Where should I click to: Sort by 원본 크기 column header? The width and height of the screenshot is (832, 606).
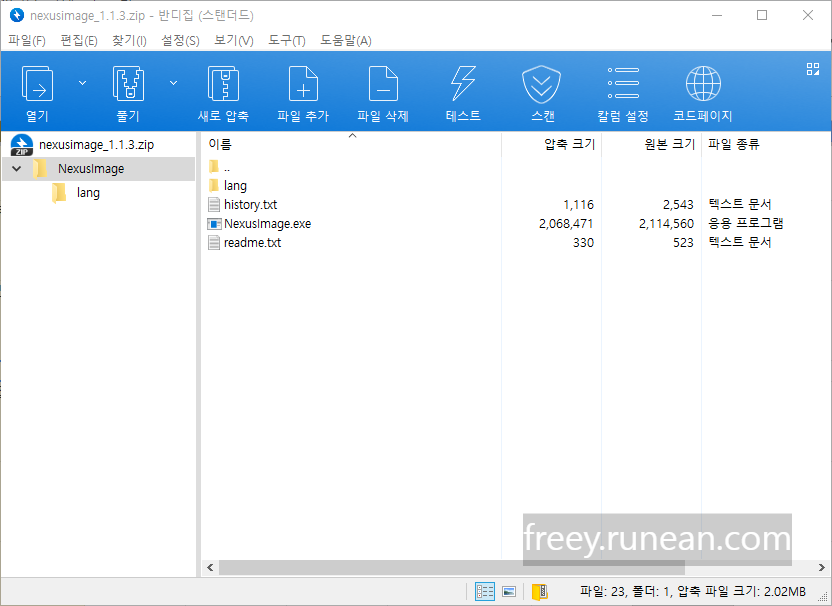point(670,144)
